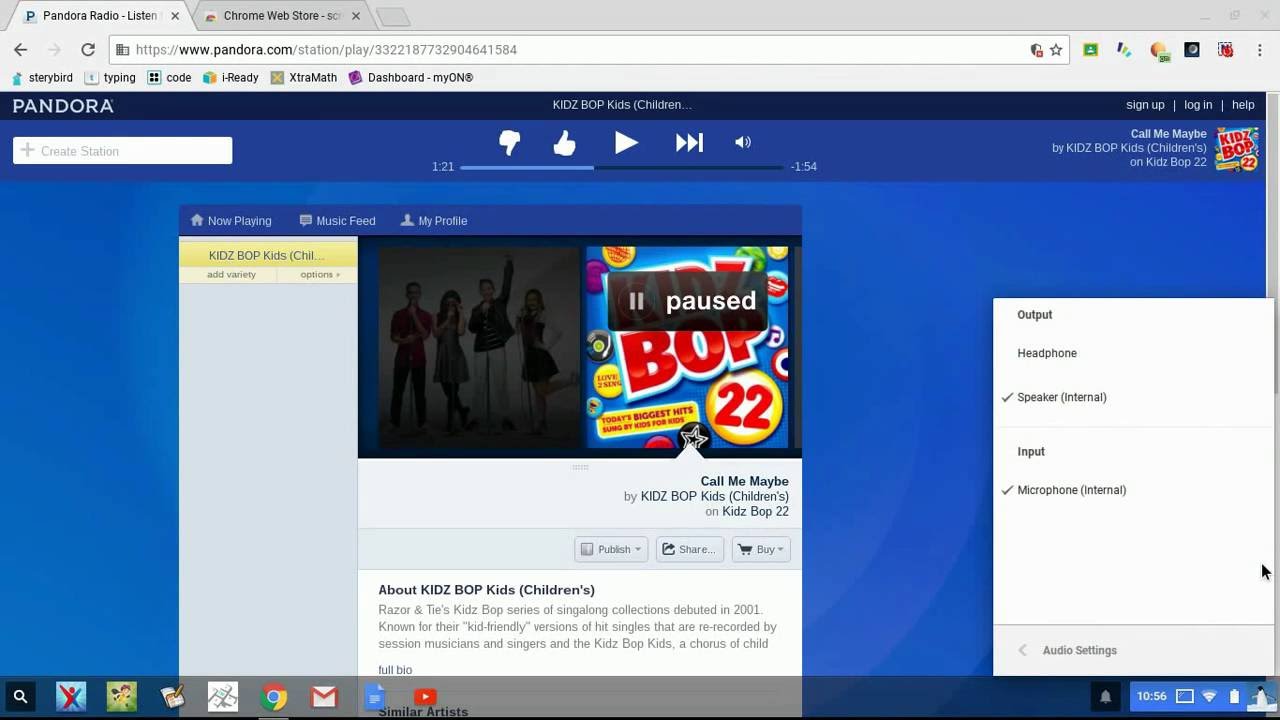This screenshot has height=720, width=1280.
Task: Click the battery icon in system tray
Action: pyautogui.click(x=1234, y=696)
